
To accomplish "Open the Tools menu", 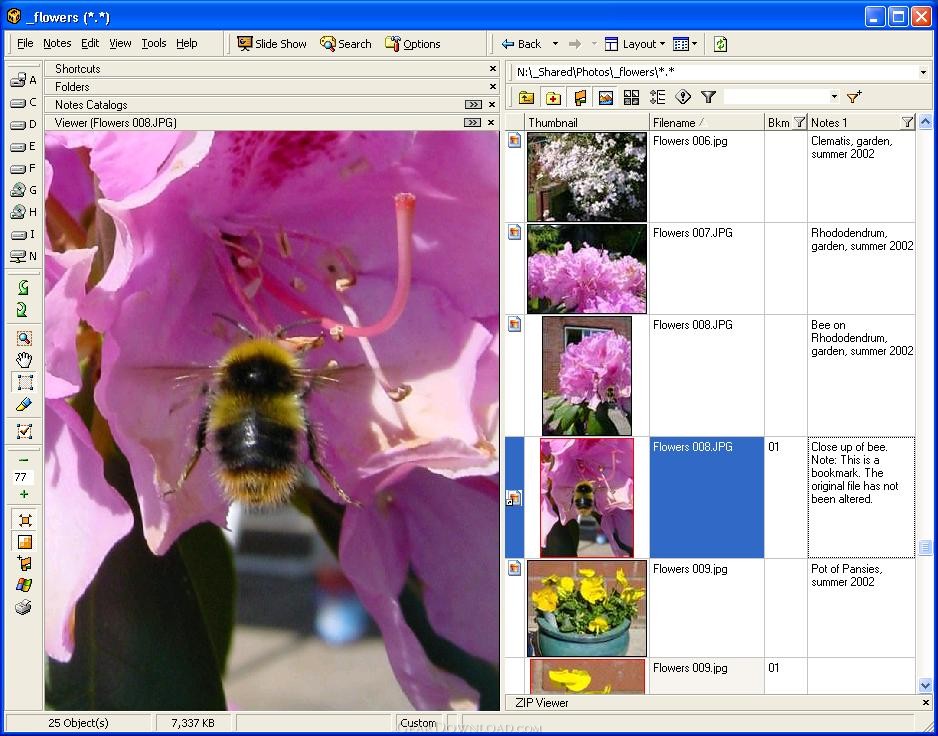I will point(154,43).
